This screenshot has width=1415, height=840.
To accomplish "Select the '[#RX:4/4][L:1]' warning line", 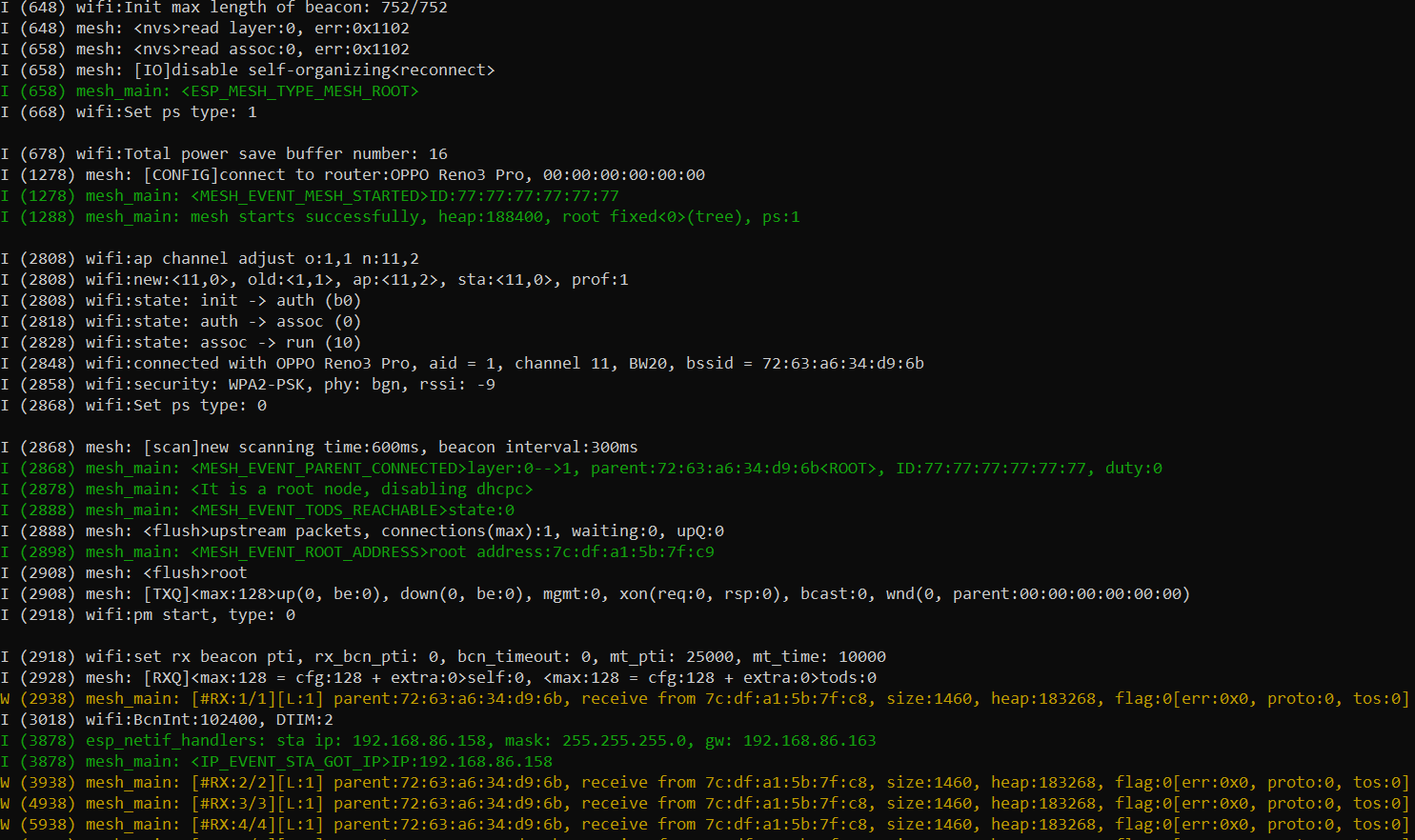I will [705, 825].
